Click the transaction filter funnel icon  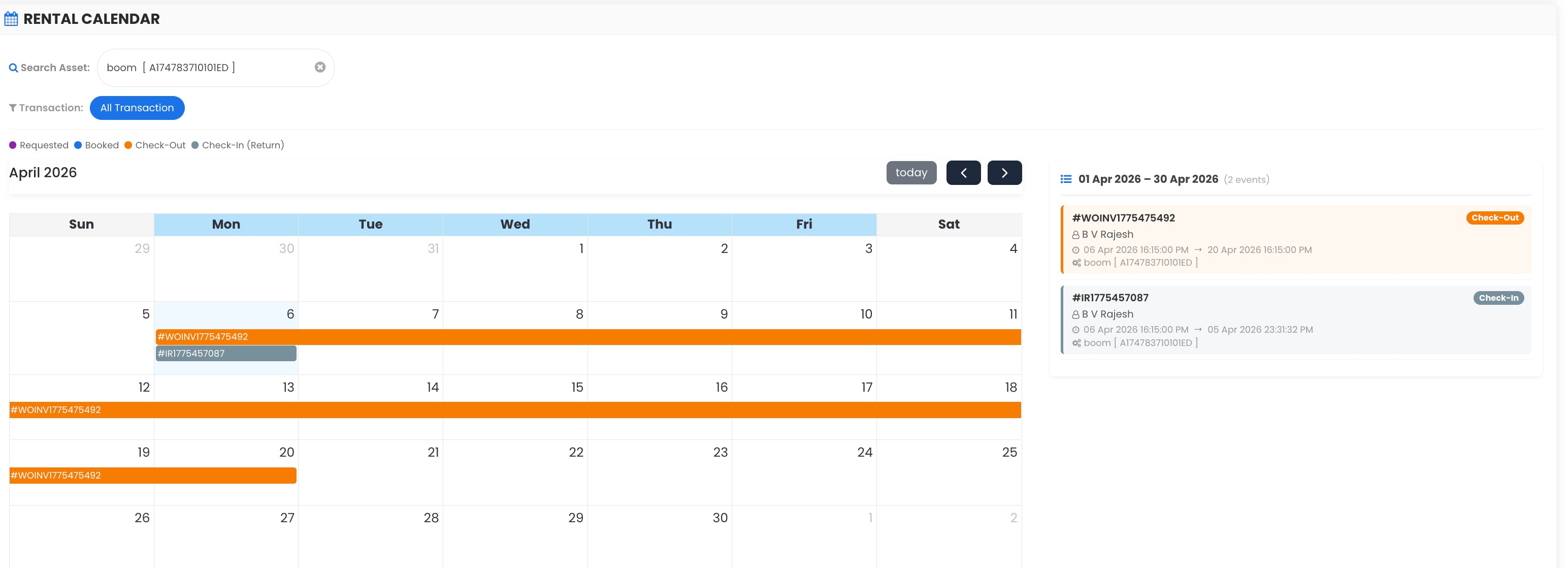click(x=12, y=108)
